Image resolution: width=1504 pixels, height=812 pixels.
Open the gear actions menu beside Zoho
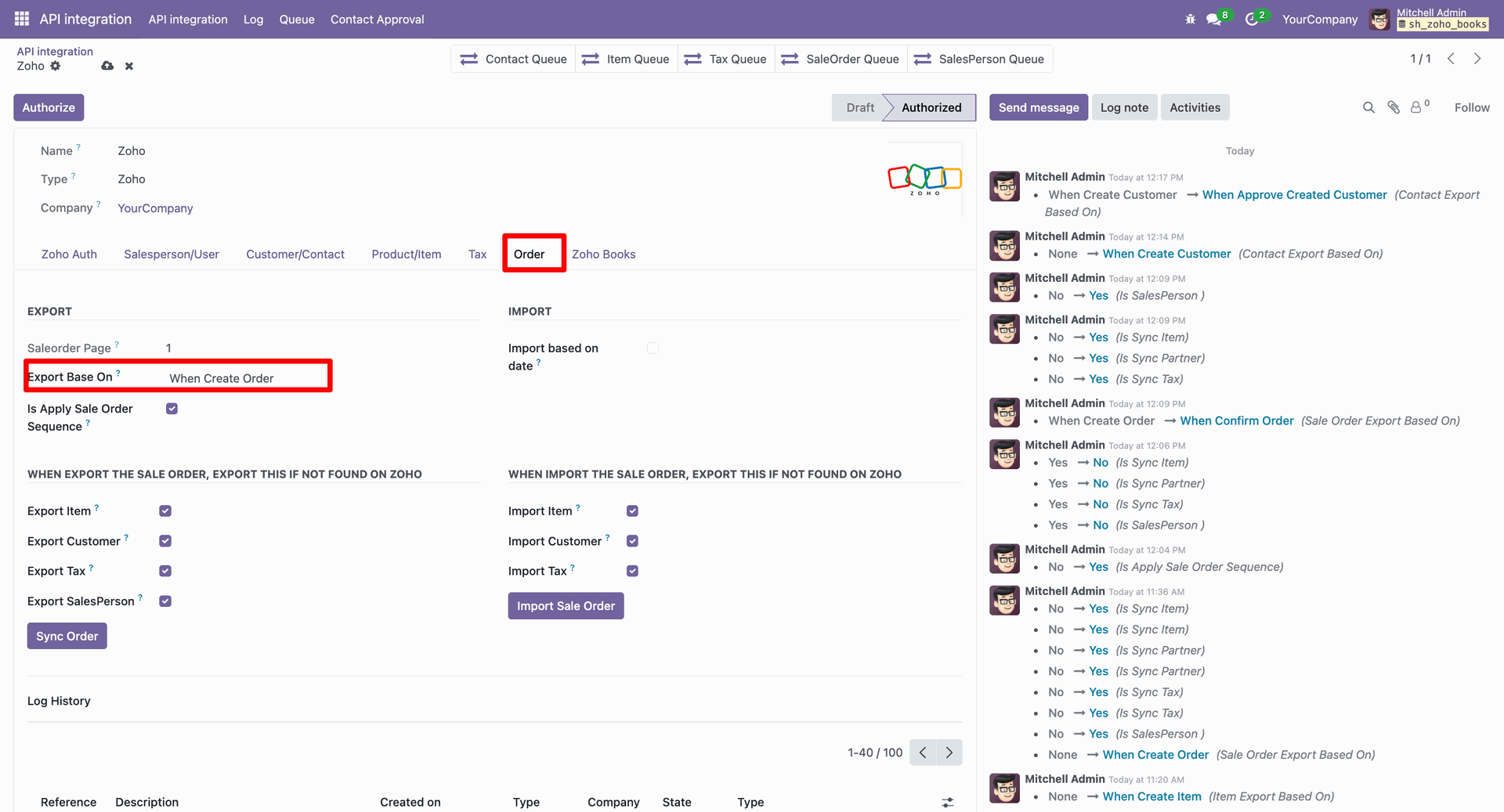click(56, 66)
